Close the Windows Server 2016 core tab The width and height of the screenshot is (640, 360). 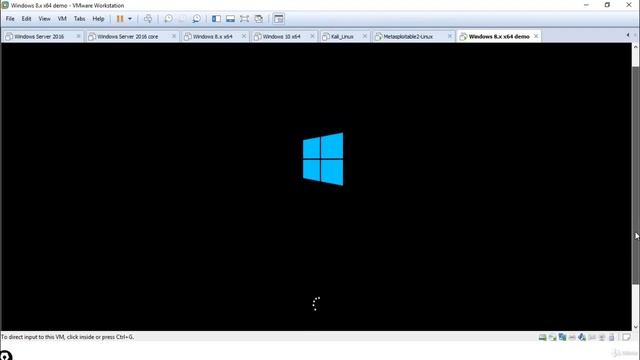tap(173, 36)
